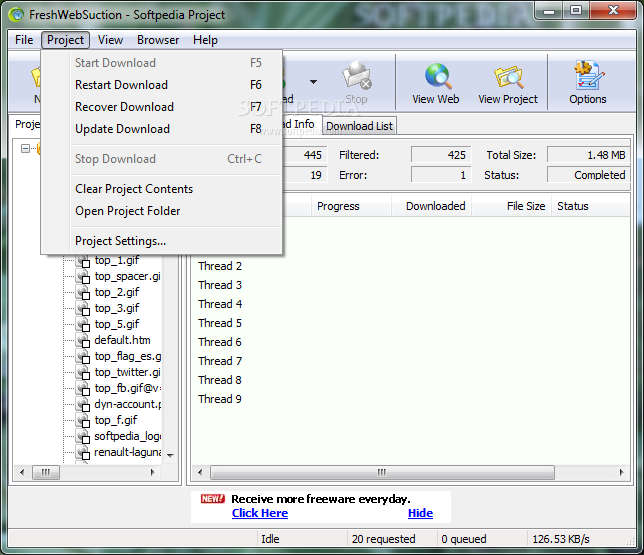644x555 pixels.
Task: Click file icon next to top_spacer.gi
Action: pyautogui.click(x=83, y=277)
